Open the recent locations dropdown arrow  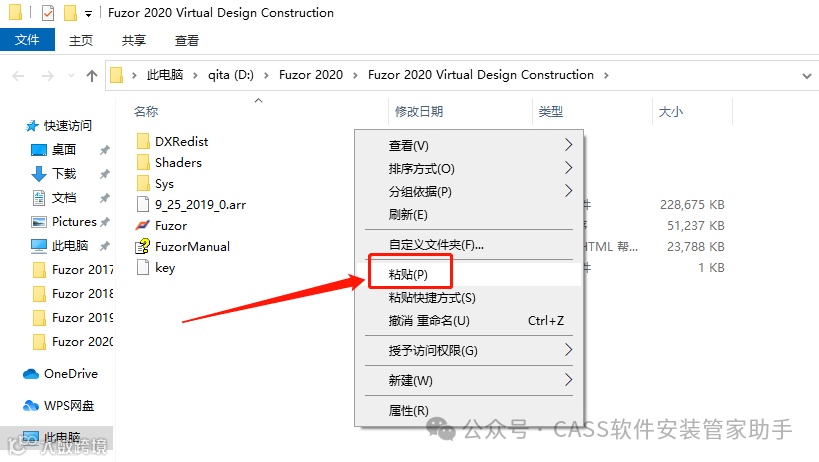pos(72,76)
